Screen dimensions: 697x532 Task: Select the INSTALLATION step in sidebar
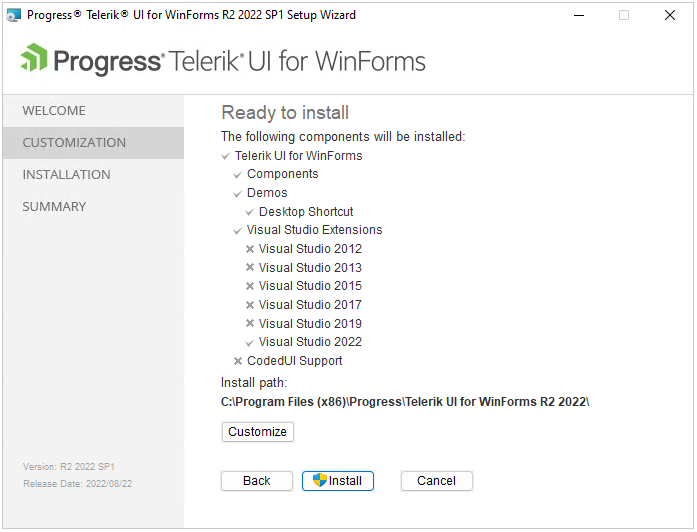point(93,175)
